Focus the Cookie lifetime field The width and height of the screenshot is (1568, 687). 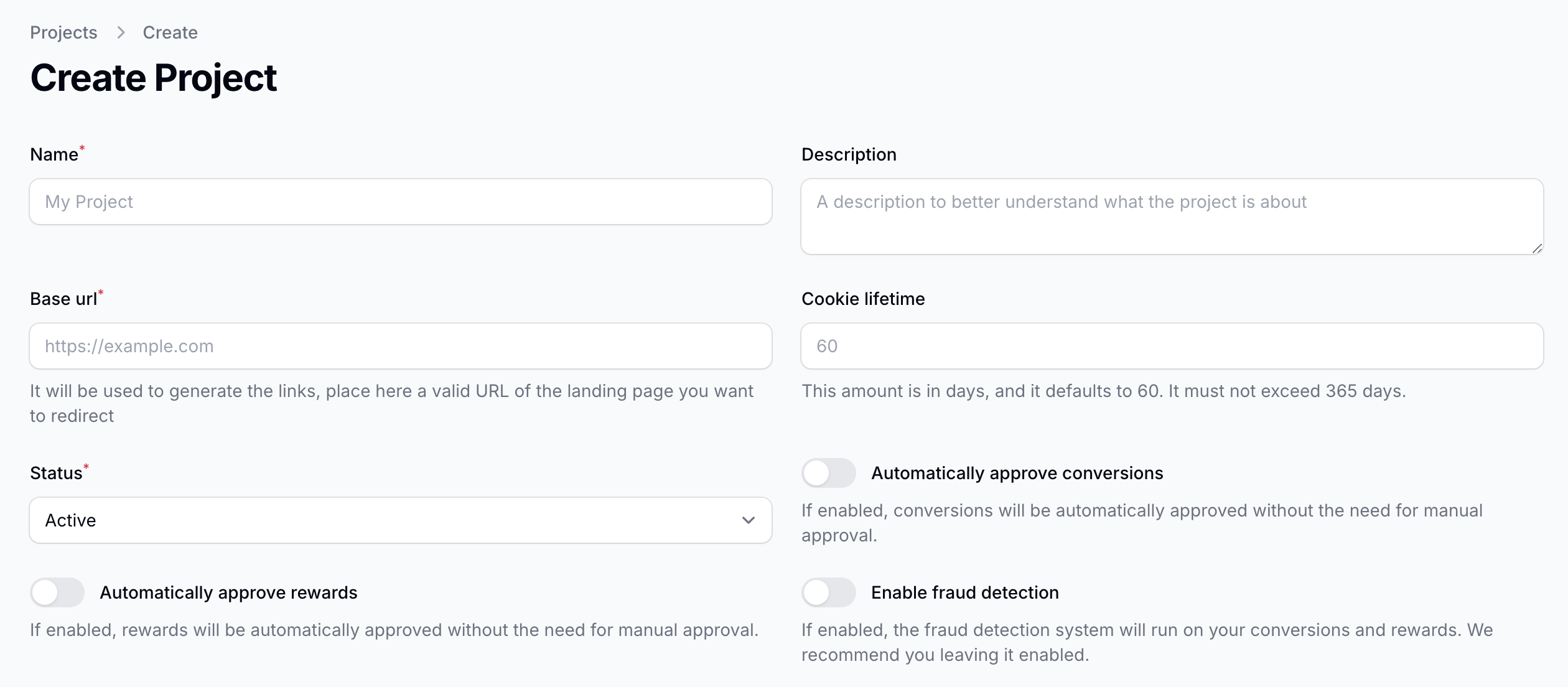tap(1172, 346)
